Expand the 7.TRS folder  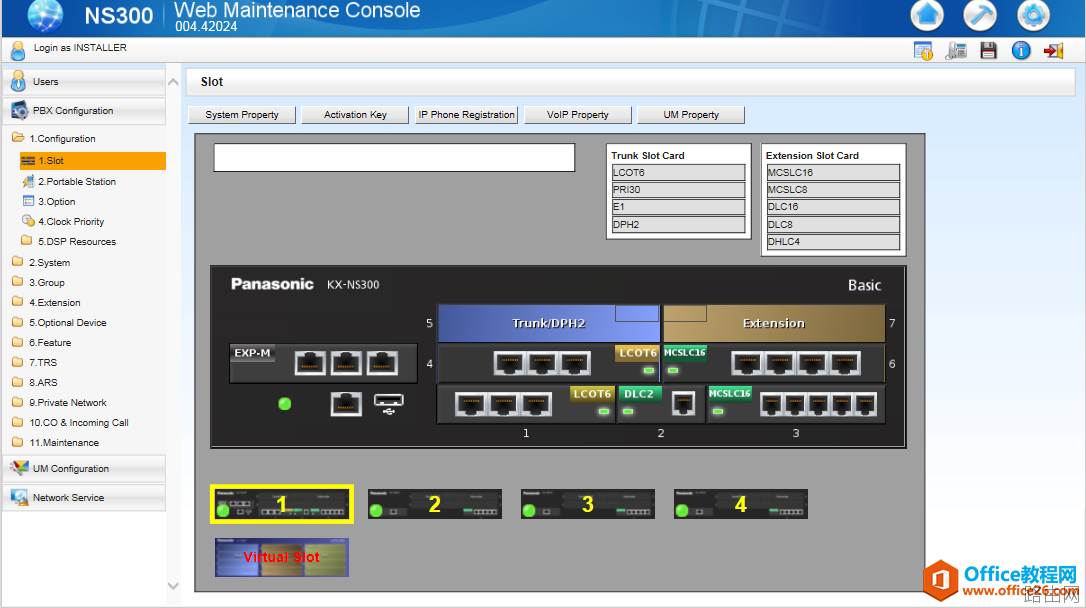coord(35,362)
